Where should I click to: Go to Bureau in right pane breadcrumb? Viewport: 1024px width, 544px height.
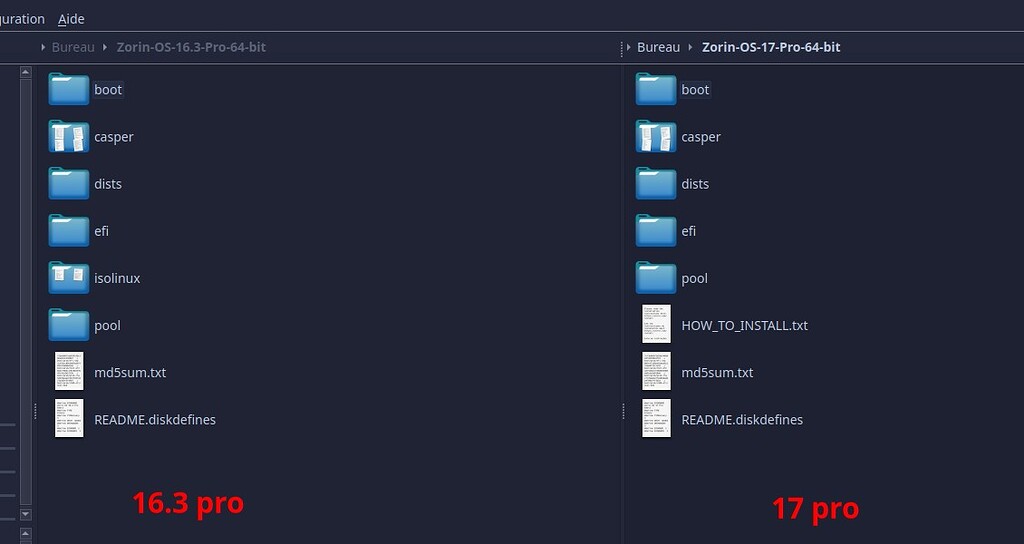(x=658, y=47)
